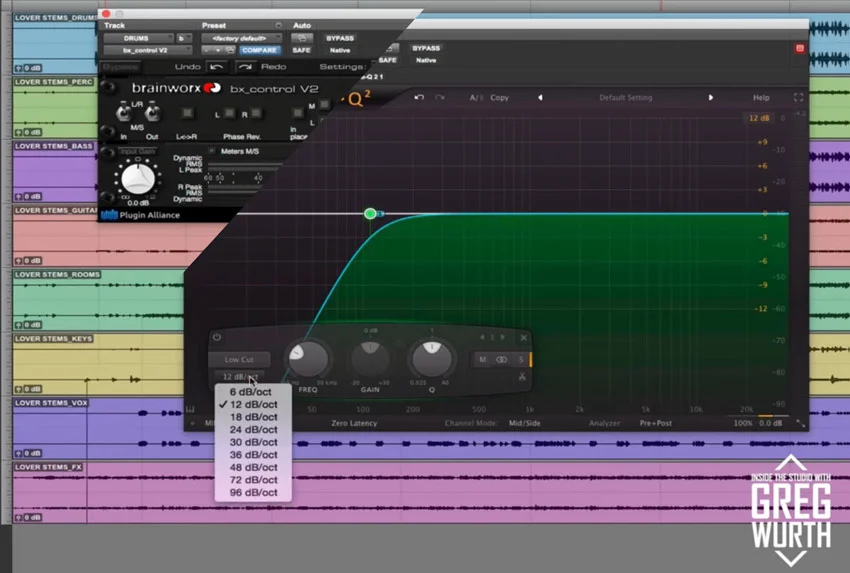Click the FREQ knob in band panel

(x=308, y=359)
